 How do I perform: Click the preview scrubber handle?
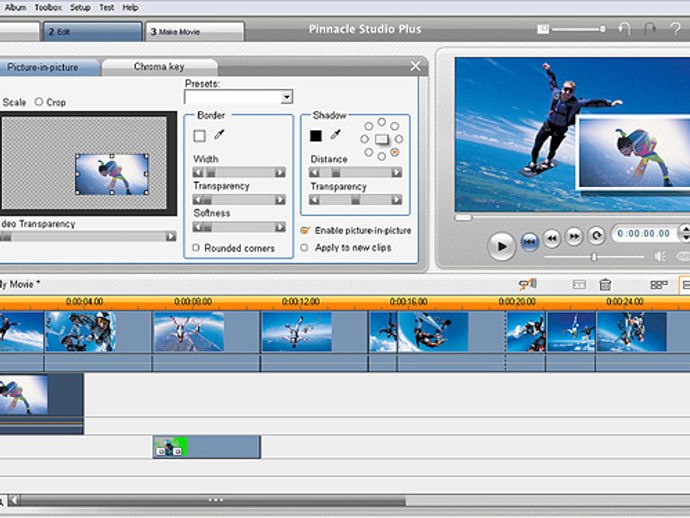[x=463, y=217]
